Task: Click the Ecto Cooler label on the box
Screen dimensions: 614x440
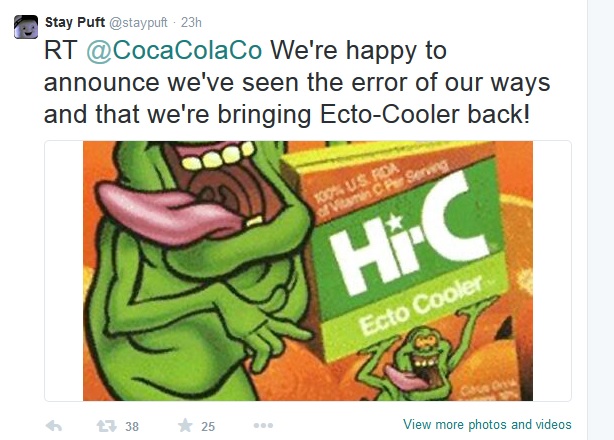Action: point(421,305)
